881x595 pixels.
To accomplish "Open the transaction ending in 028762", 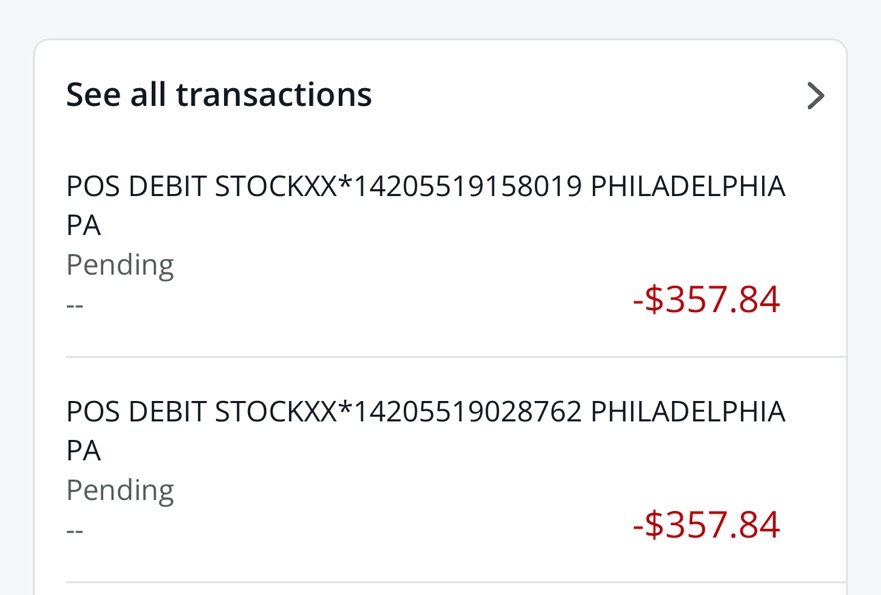I will [x=425, y=430].
